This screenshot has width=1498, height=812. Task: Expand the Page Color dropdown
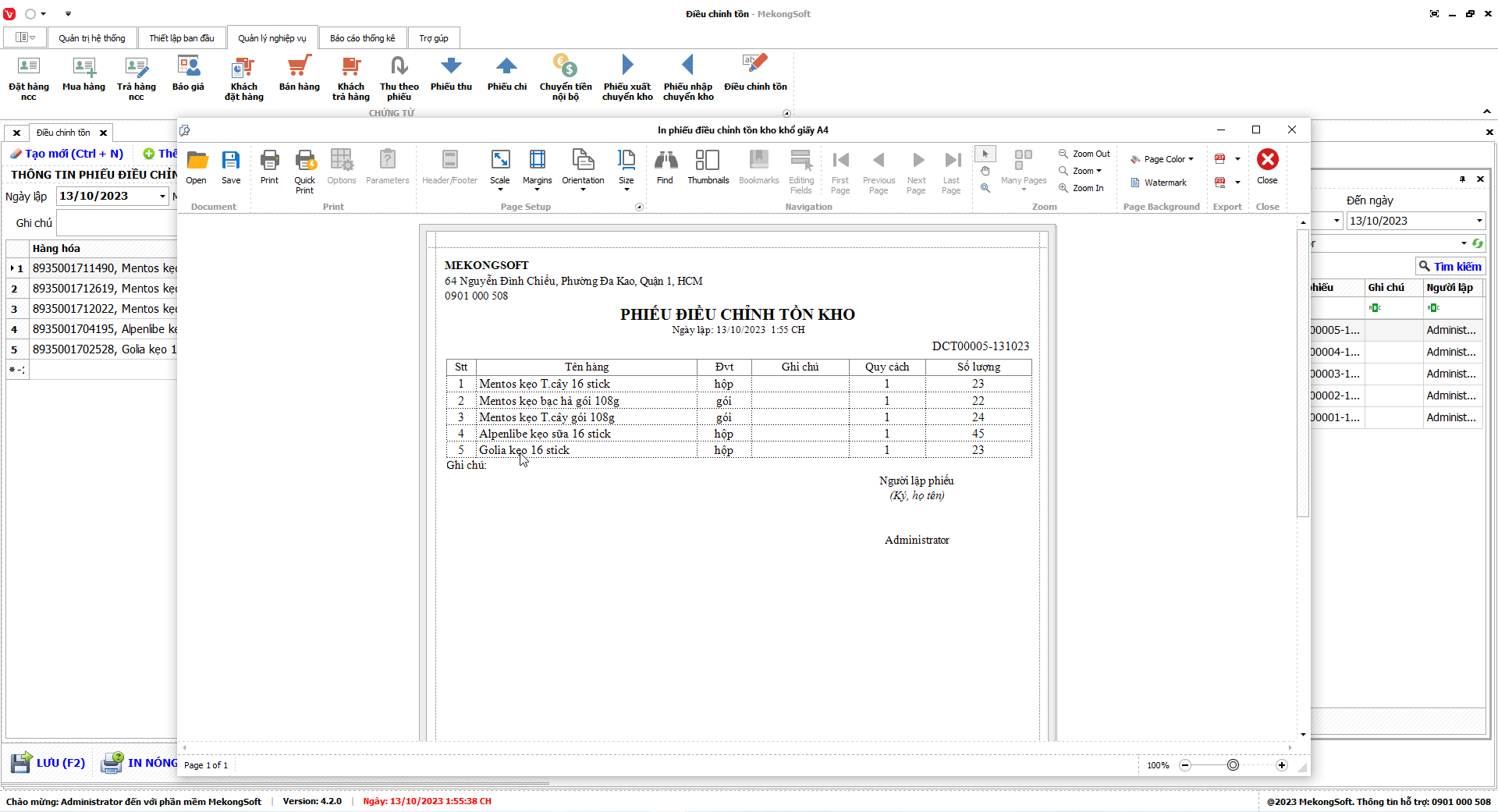pyautogui.click(x=1163, y=159)
